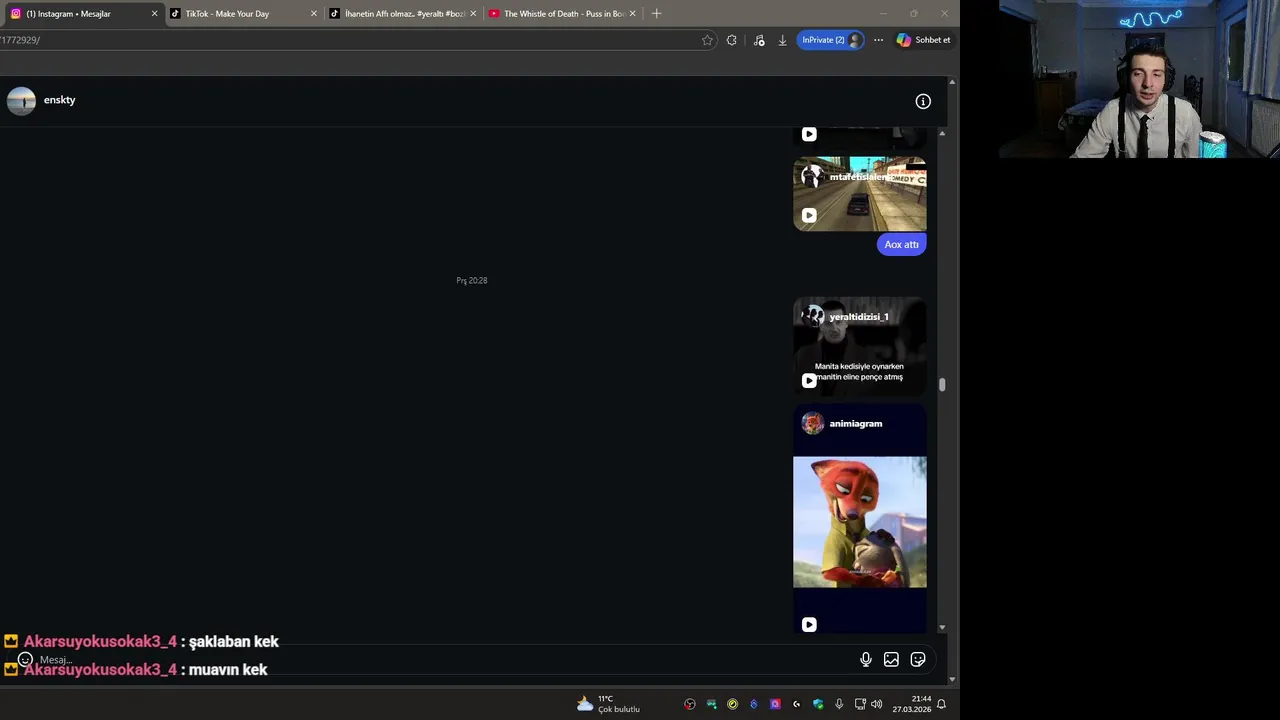Click the animiagram account name
Image resolution: width=1280 pixels, height=720 pixels.
click(856, 424)
